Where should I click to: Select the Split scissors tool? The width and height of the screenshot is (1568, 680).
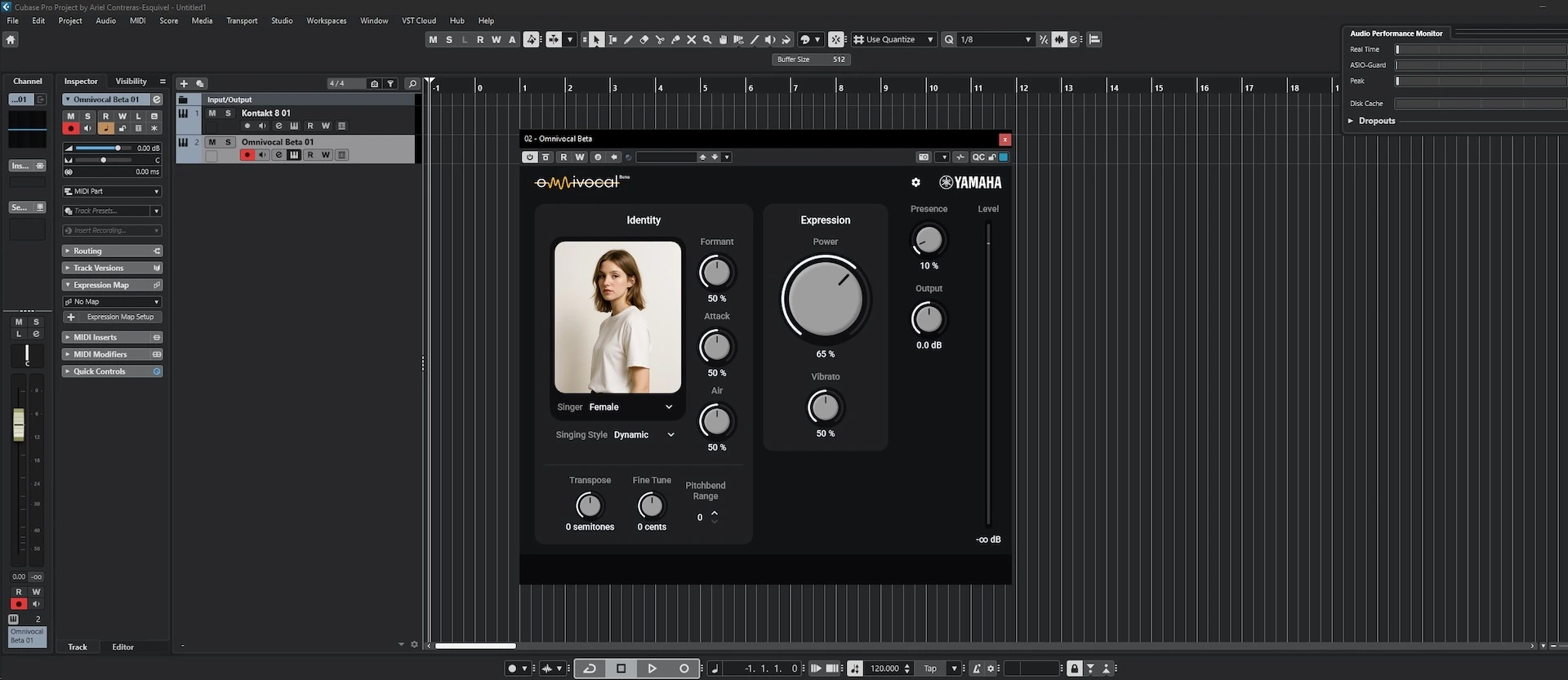pos(660,39)
